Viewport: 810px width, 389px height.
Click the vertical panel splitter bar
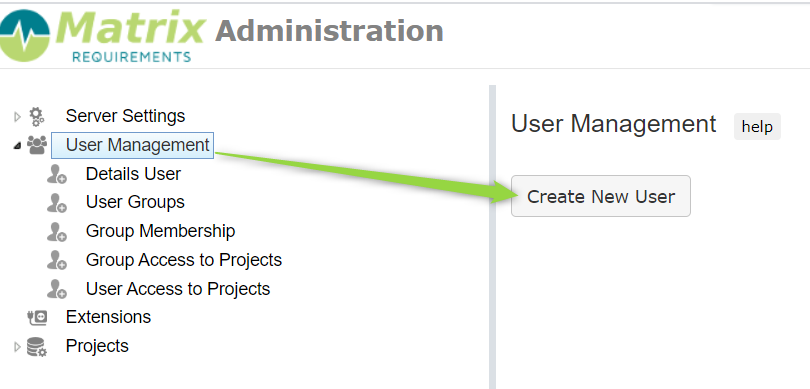click(492, 237)
